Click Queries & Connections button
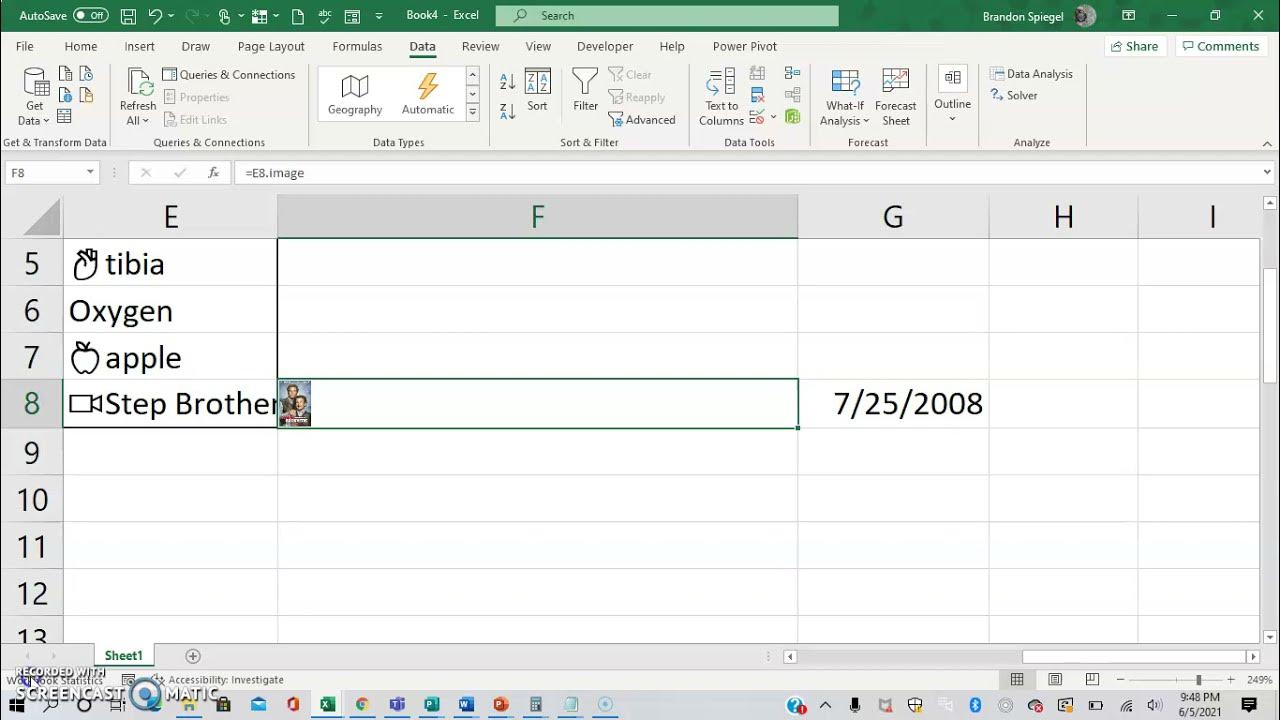Screen dimensions: 1280x720 229,75
